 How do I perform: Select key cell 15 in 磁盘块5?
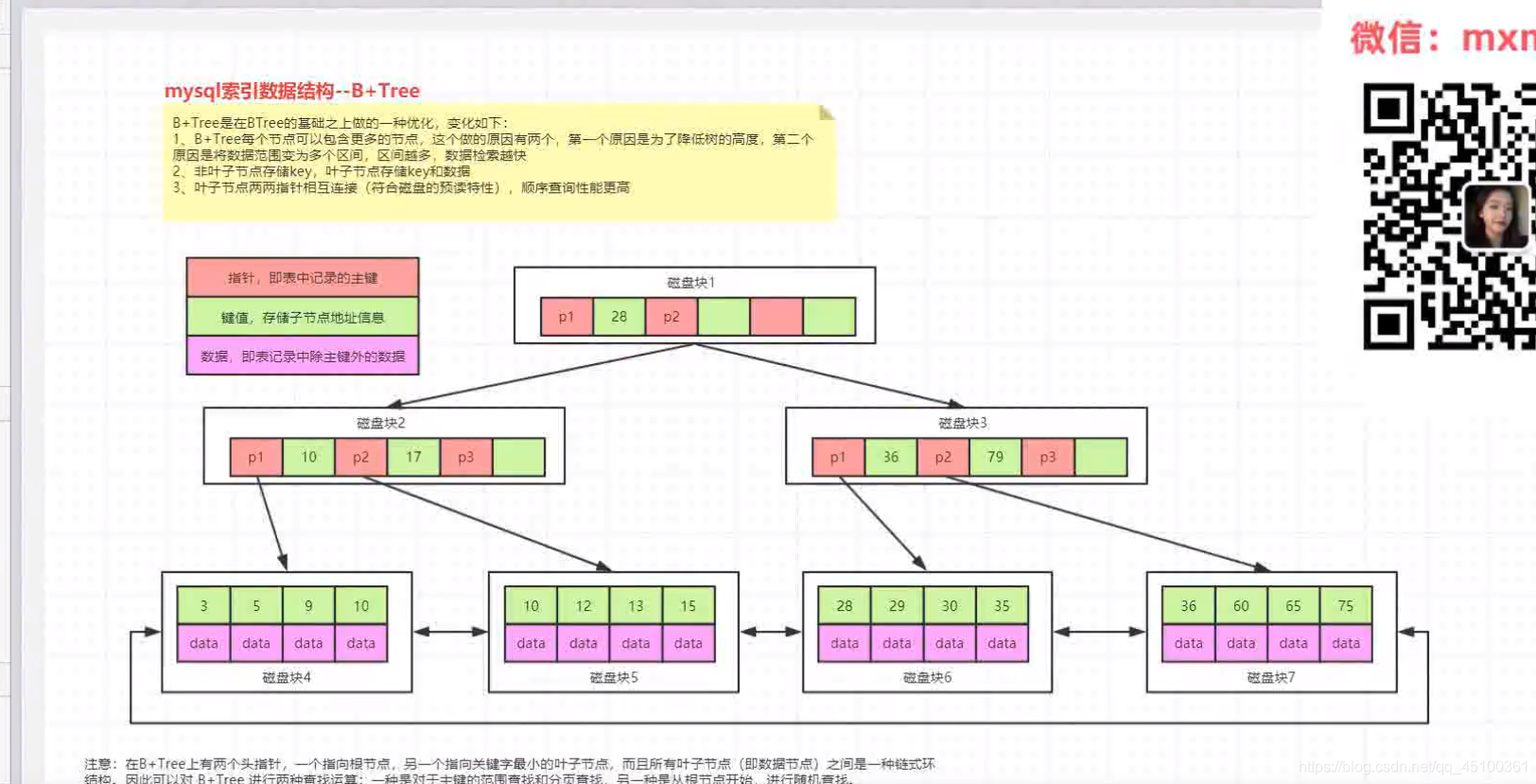tap(689, 605)
